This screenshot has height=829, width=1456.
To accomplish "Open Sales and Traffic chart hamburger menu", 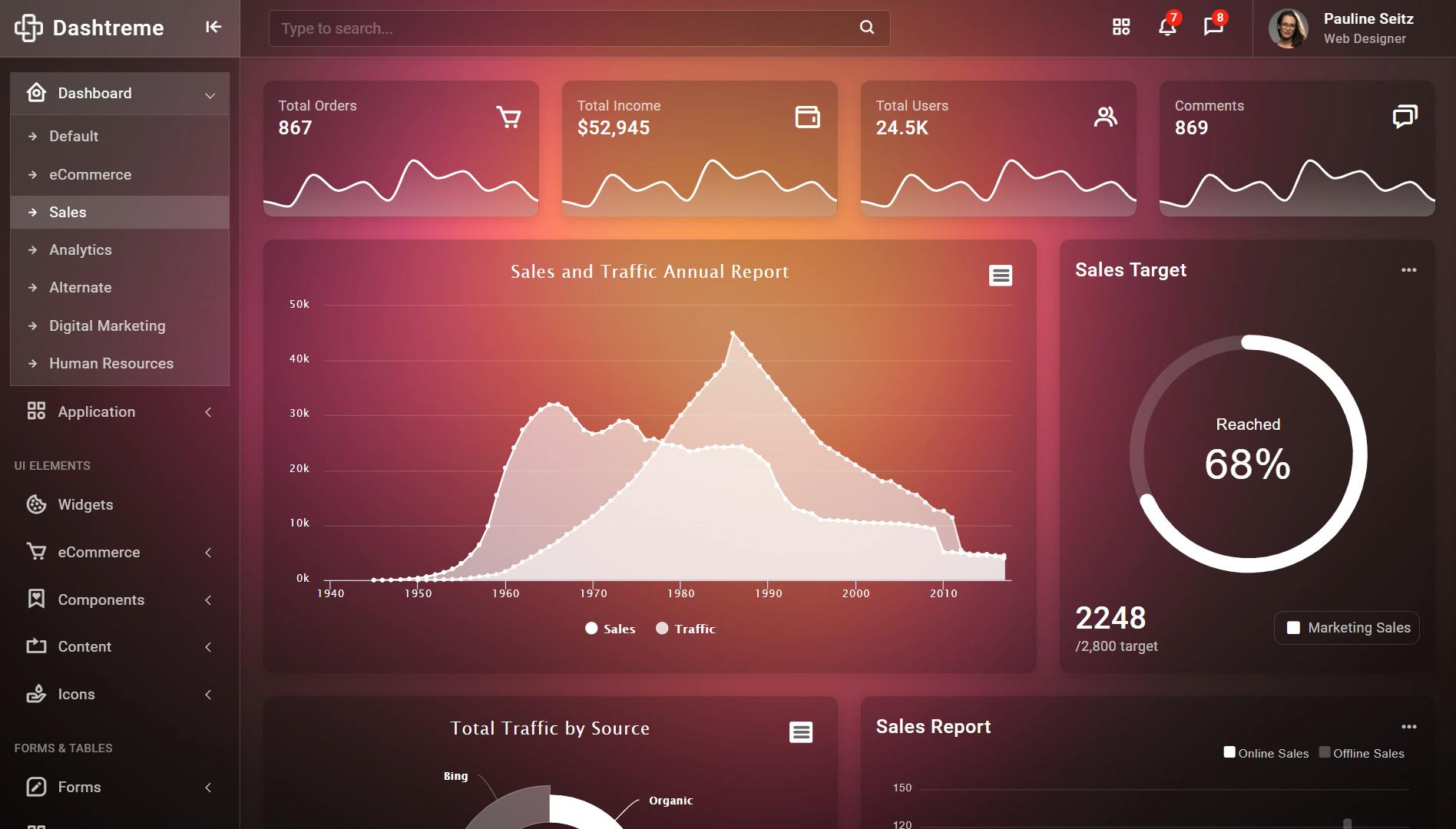I will (1000, 275).
